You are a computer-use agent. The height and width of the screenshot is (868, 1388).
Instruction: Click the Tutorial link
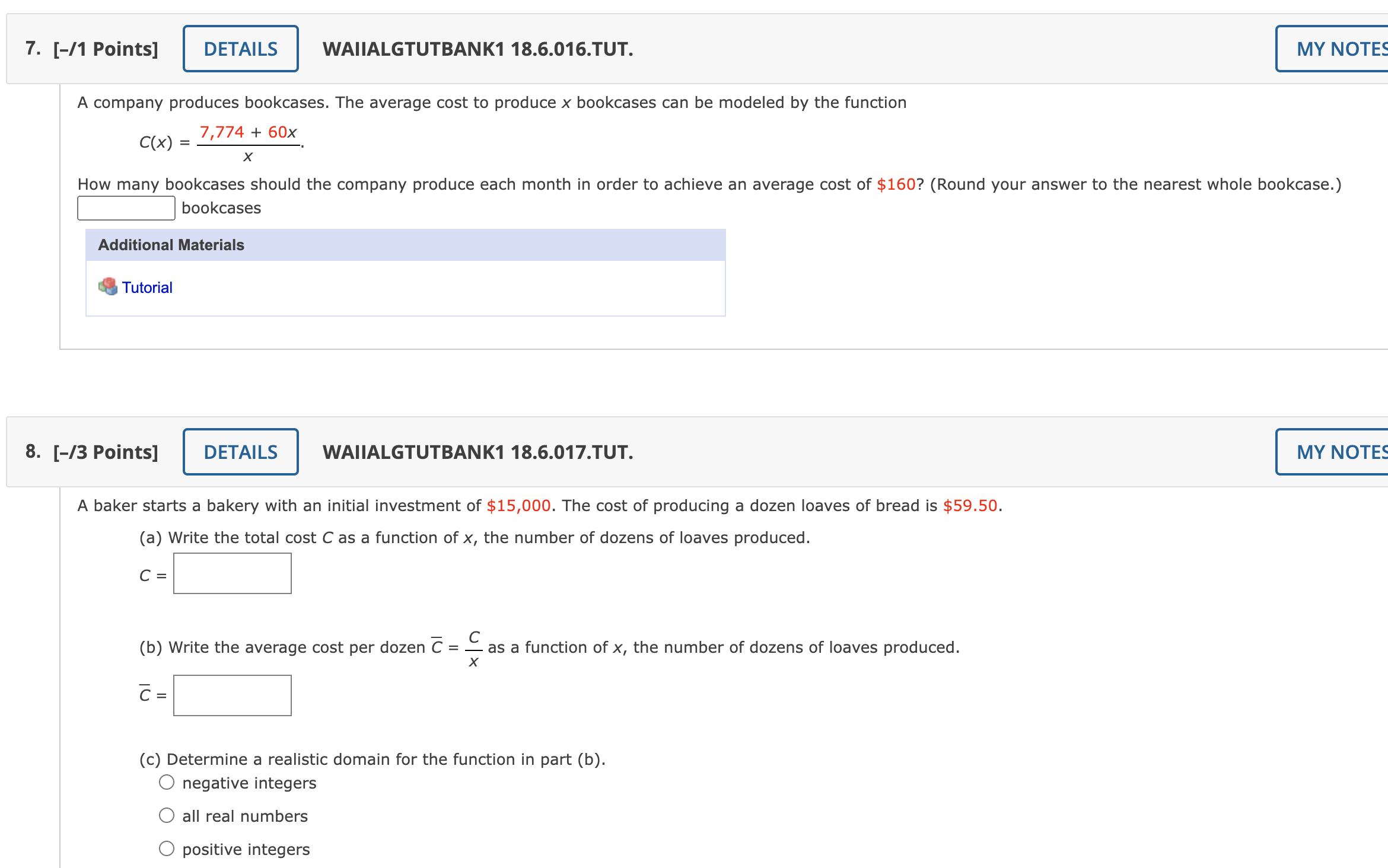point(147,287)
